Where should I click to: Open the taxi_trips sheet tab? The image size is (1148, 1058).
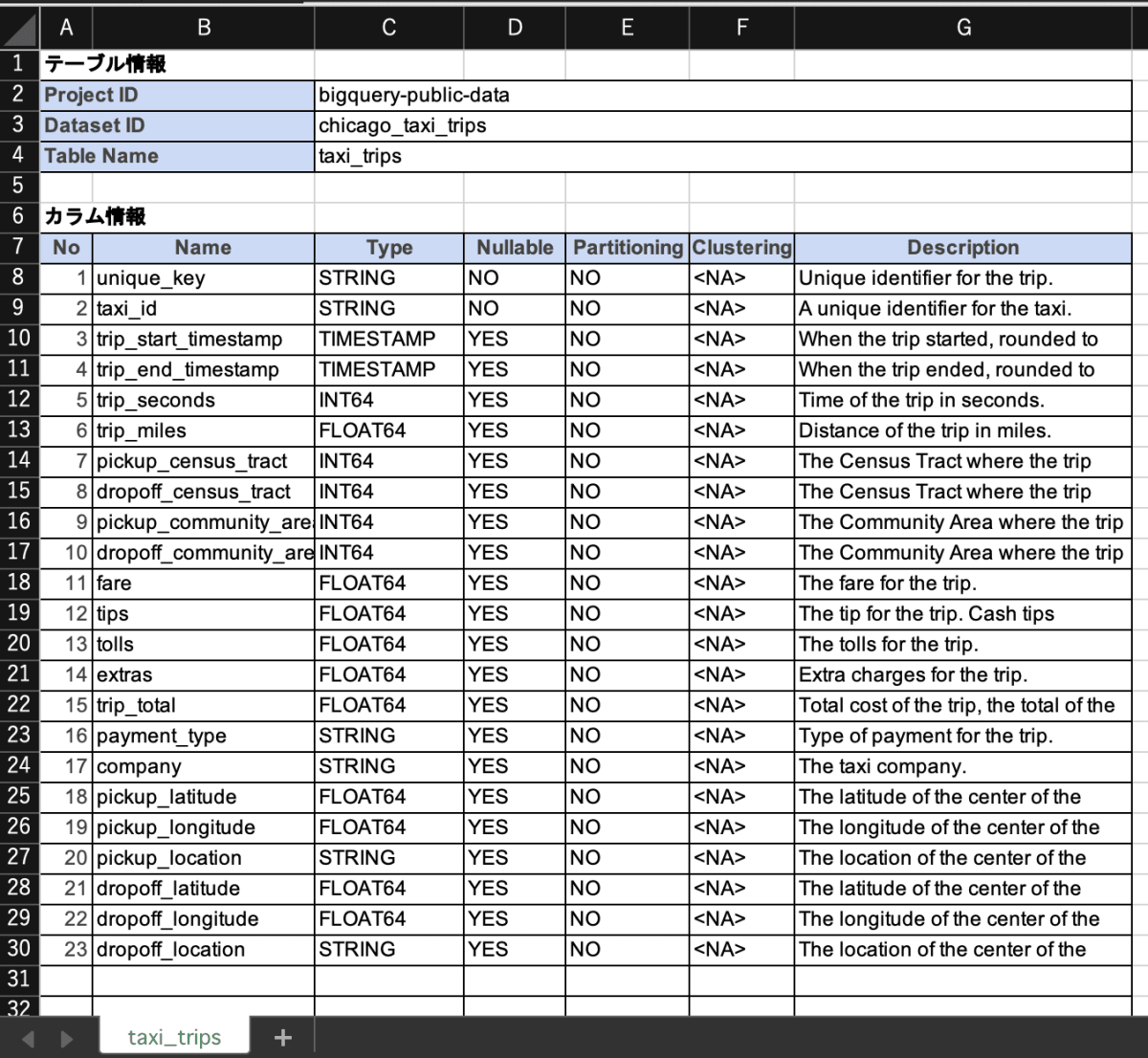tap(174, 1037)
